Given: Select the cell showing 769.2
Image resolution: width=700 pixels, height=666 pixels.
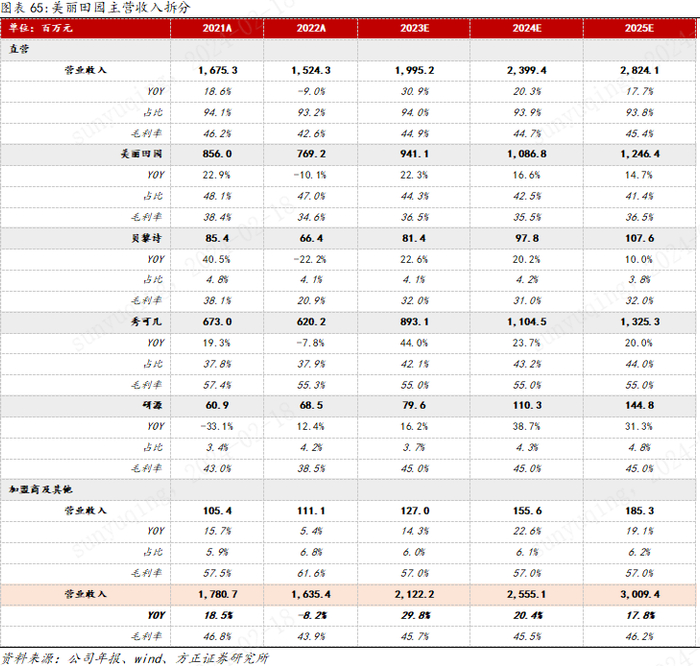Looking at the screenshot, I should (311, 154).
